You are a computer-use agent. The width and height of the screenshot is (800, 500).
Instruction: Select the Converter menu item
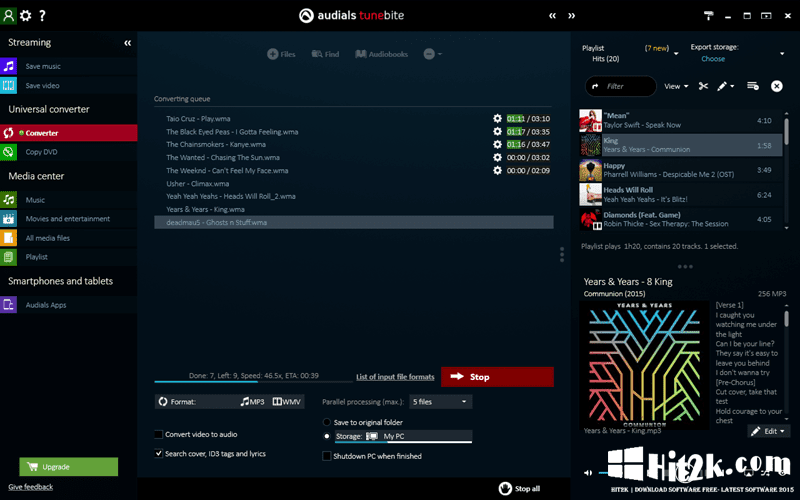(x=68, y=133)
